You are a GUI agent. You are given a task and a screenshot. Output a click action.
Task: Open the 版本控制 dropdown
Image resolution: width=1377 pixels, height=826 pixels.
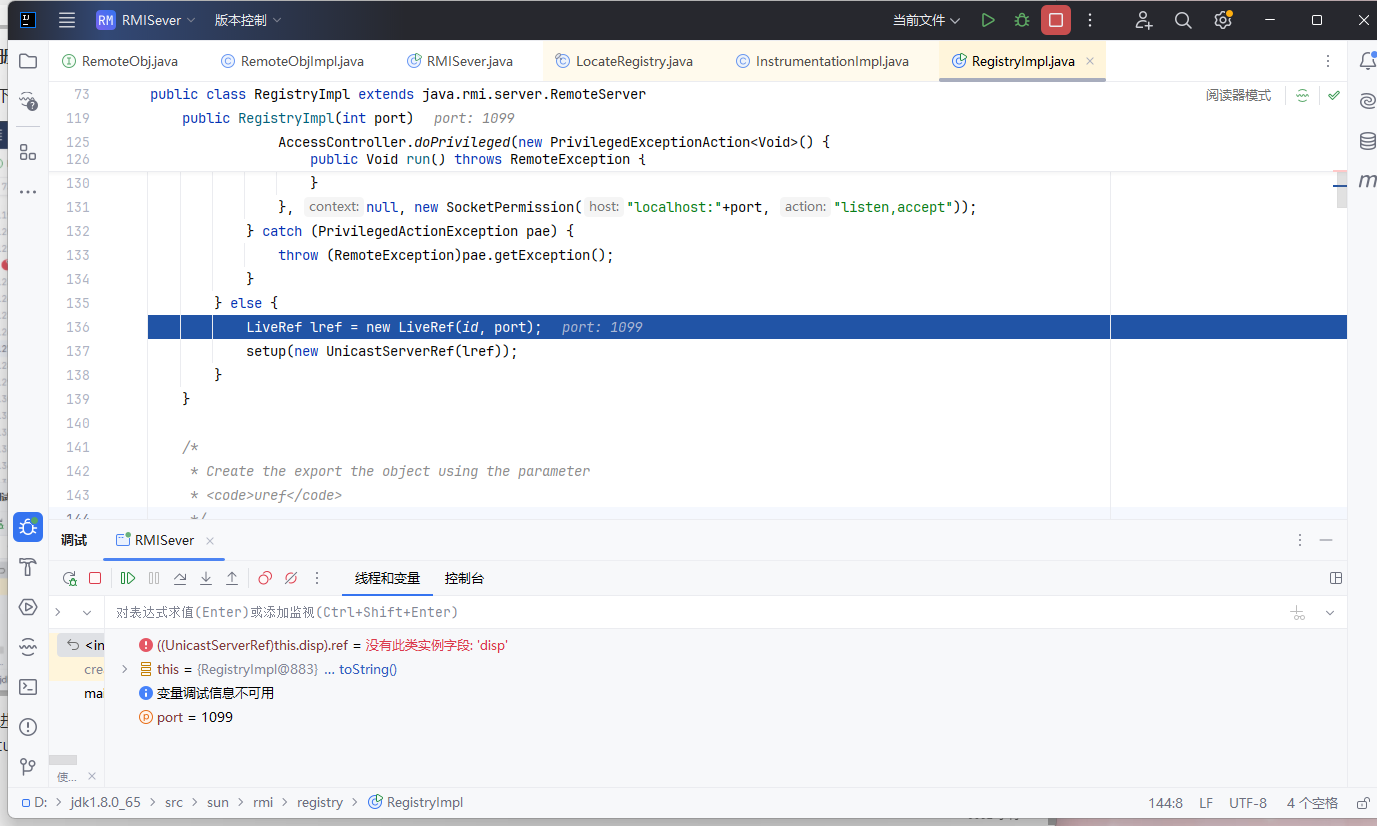click(248, 20)
